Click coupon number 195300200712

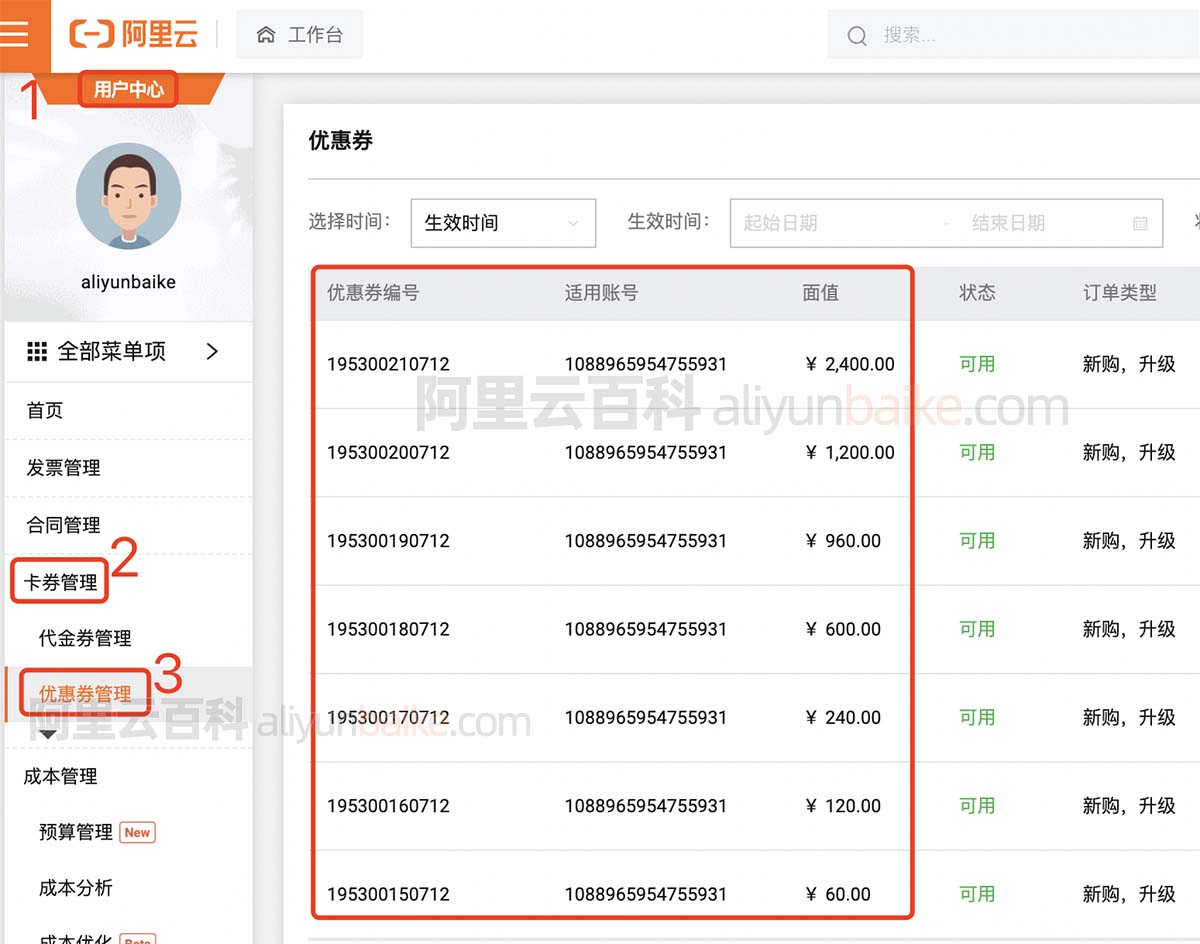pos(388,453)
